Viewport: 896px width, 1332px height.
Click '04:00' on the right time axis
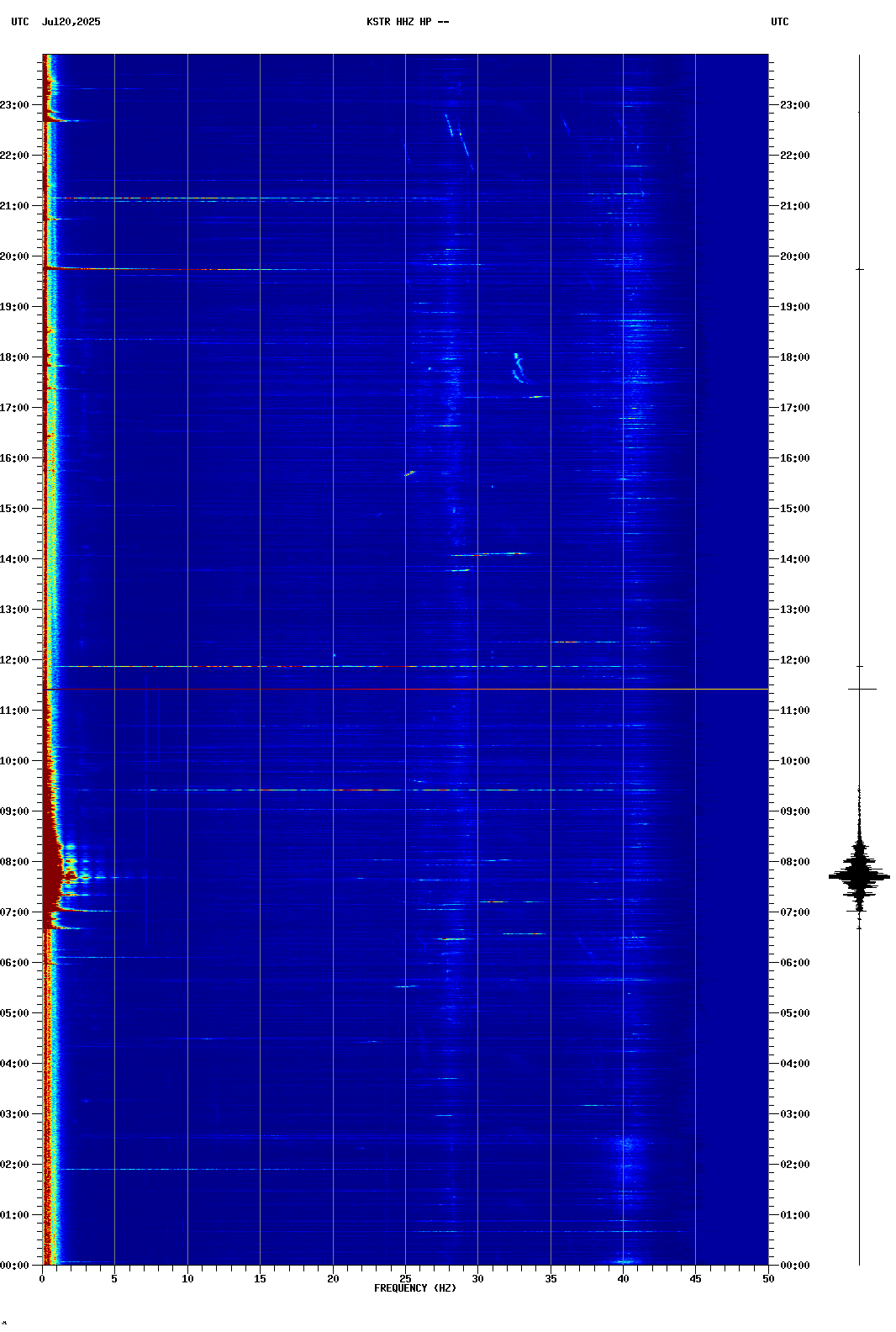tap(795, 1064)
